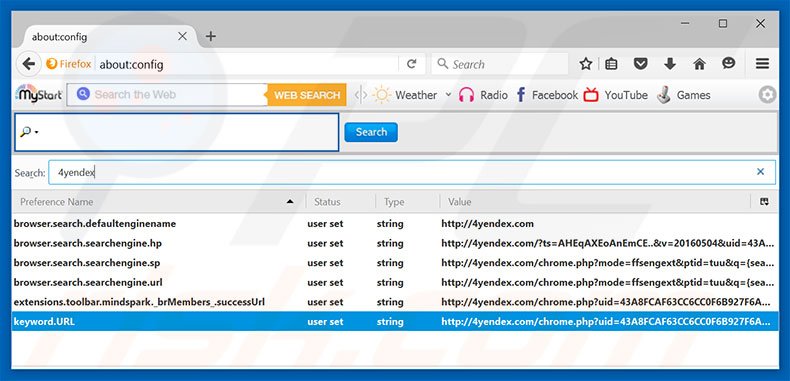Click the Weather sun icon
The height and width of the screenshot is (381, 790).
pyautogui.click(x=382, y=95)
